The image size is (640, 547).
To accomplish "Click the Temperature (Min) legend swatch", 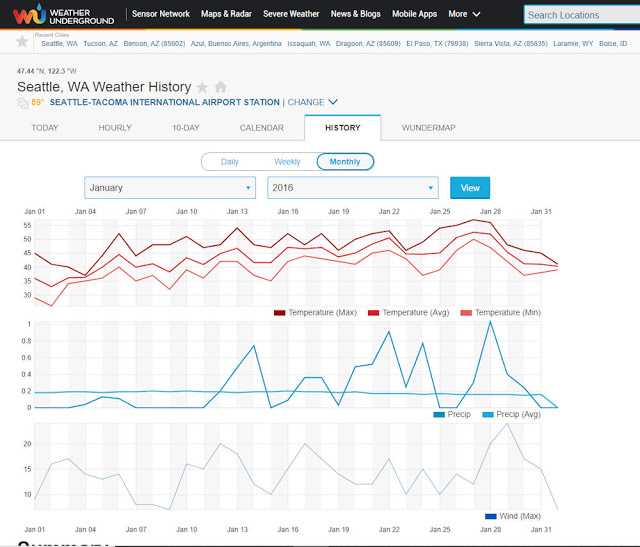I will pyautogui.click(x=467, y=313).
